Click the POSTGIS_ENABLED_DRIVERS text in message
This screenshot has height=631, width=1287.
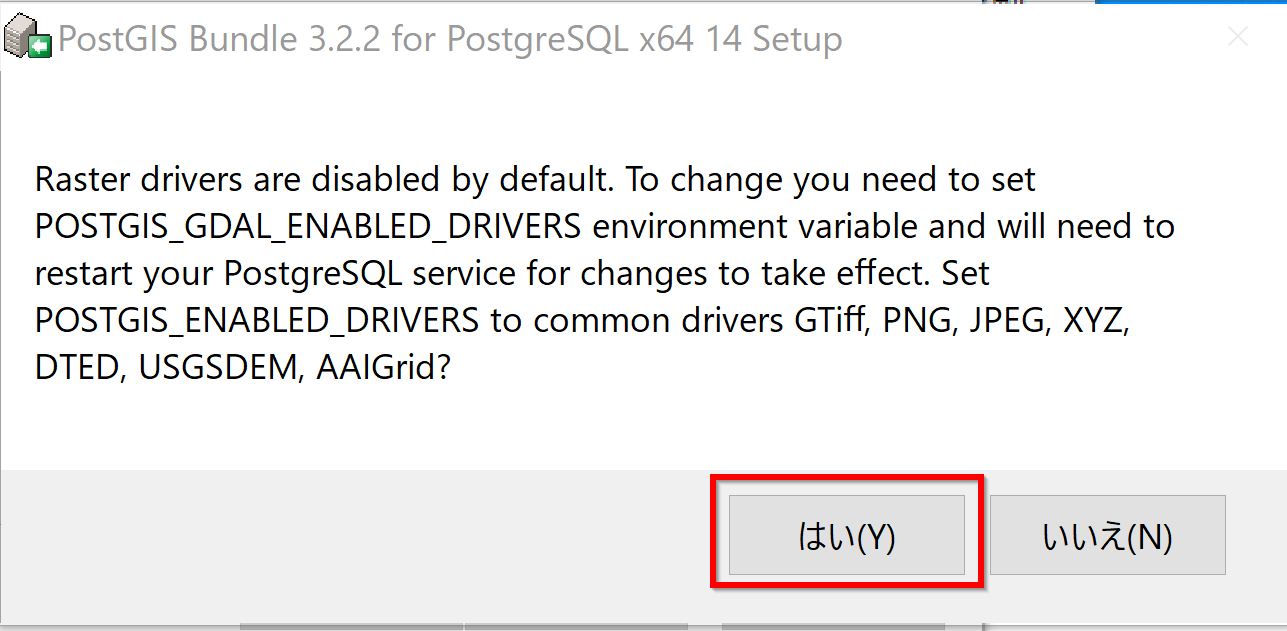257,320
